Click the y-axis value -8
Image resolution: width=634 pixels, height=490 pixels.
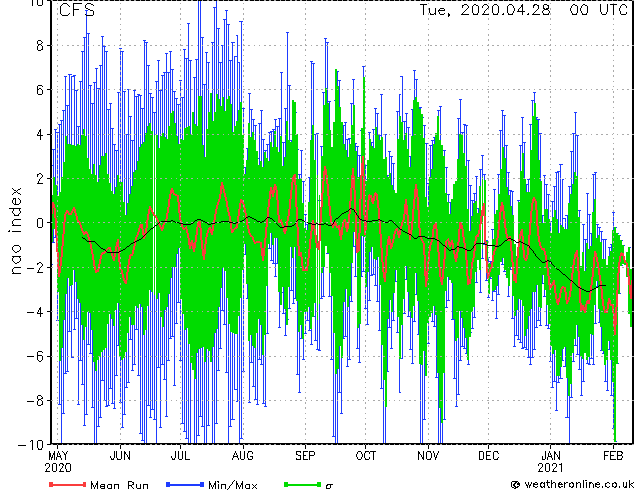coord(35,401)
